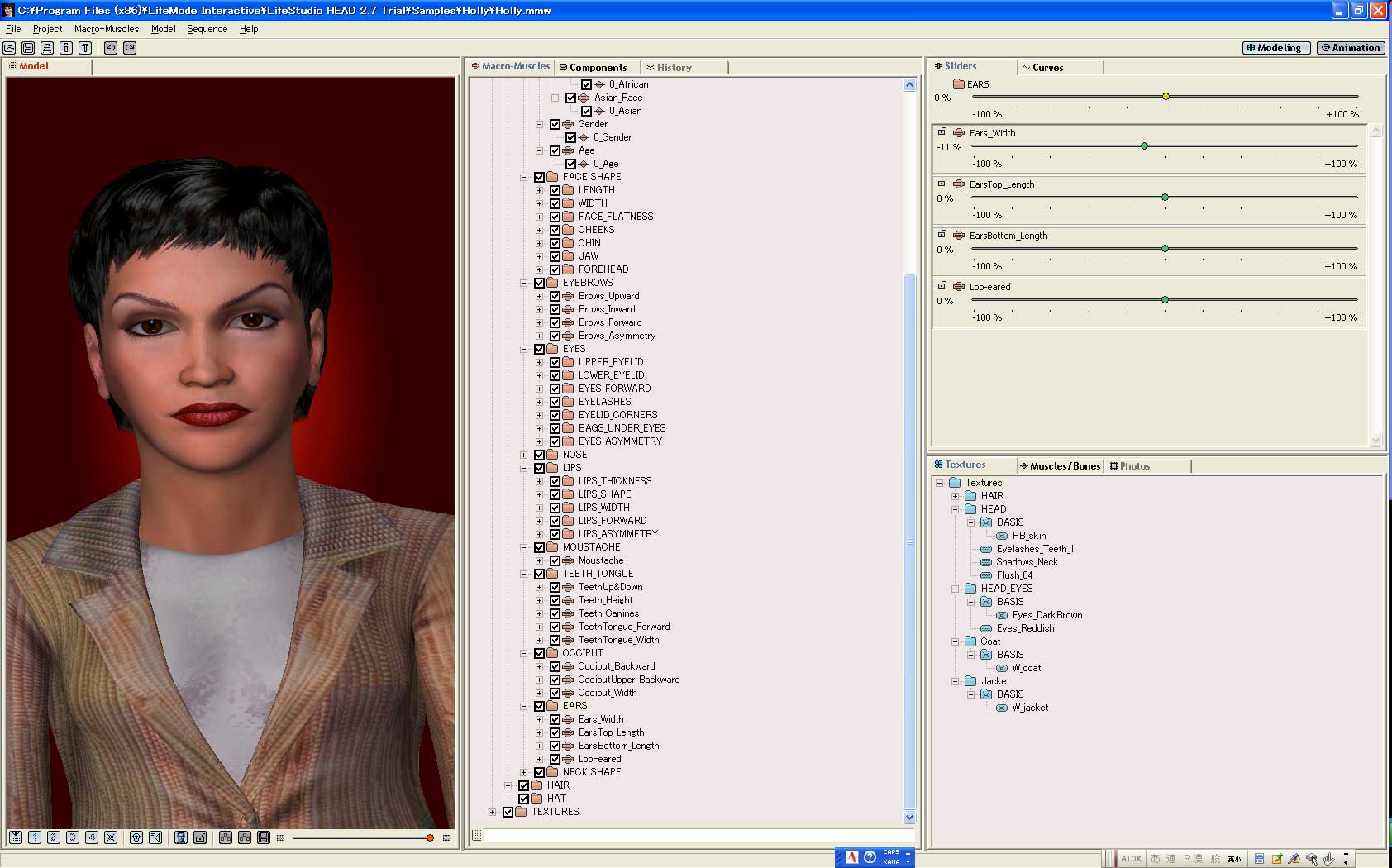Select view preset 2 below the model
Screen dimensions: 1392x868
(x=54, y=837)
